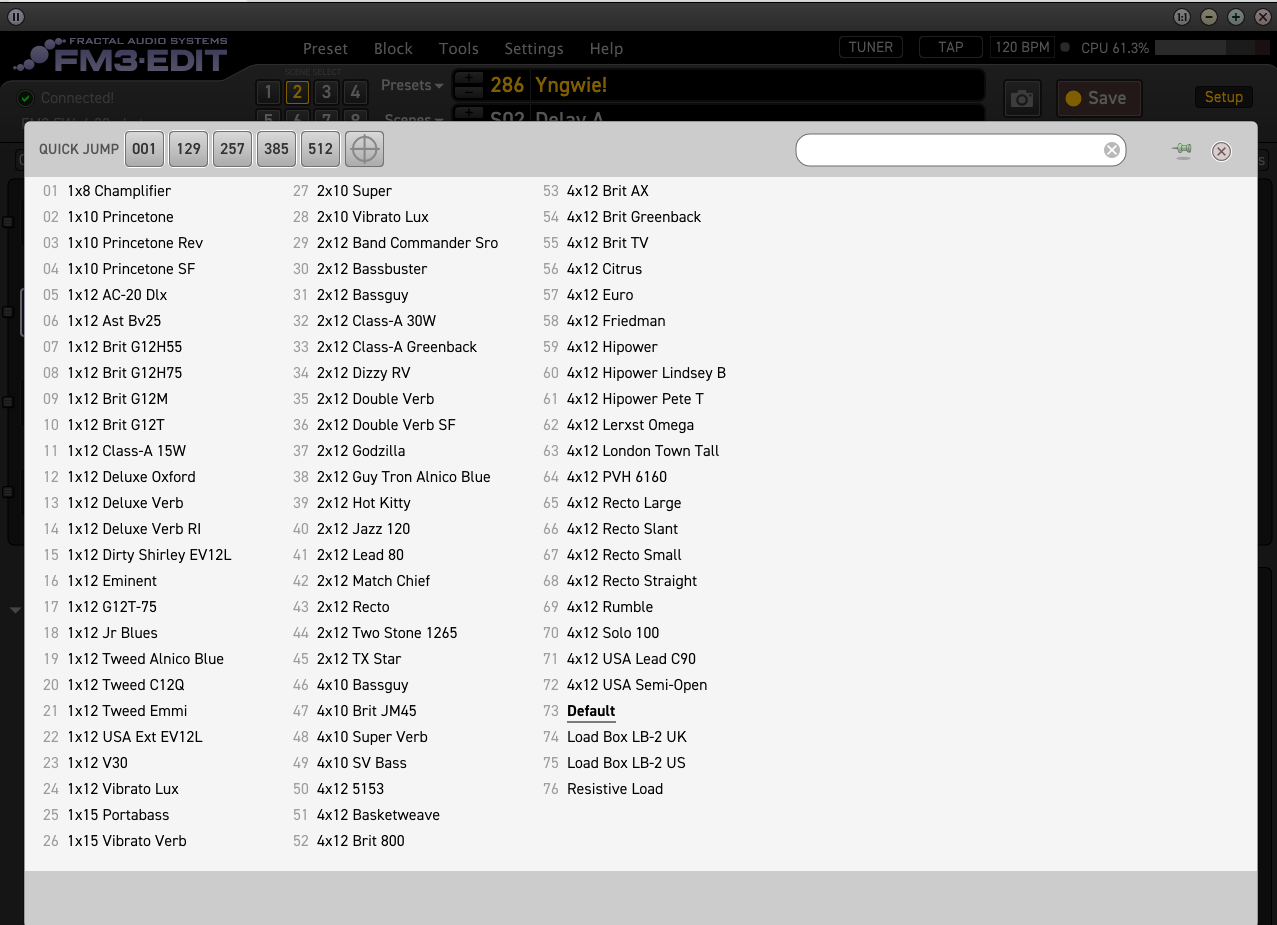This screenshot has height=925, width=1277.
Task: Select scene 1 button
Action: 267,93
